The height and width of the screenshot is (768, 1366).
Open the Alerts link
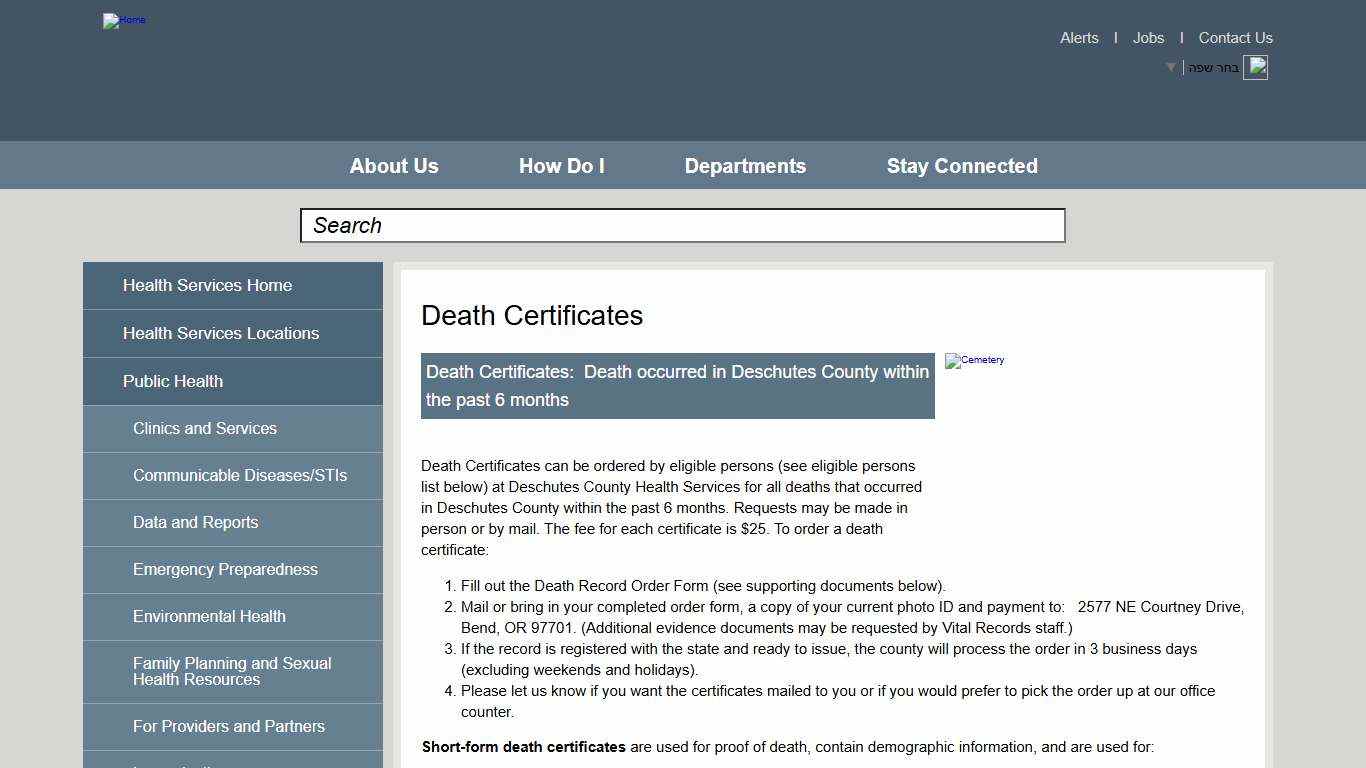point(1079,38)
